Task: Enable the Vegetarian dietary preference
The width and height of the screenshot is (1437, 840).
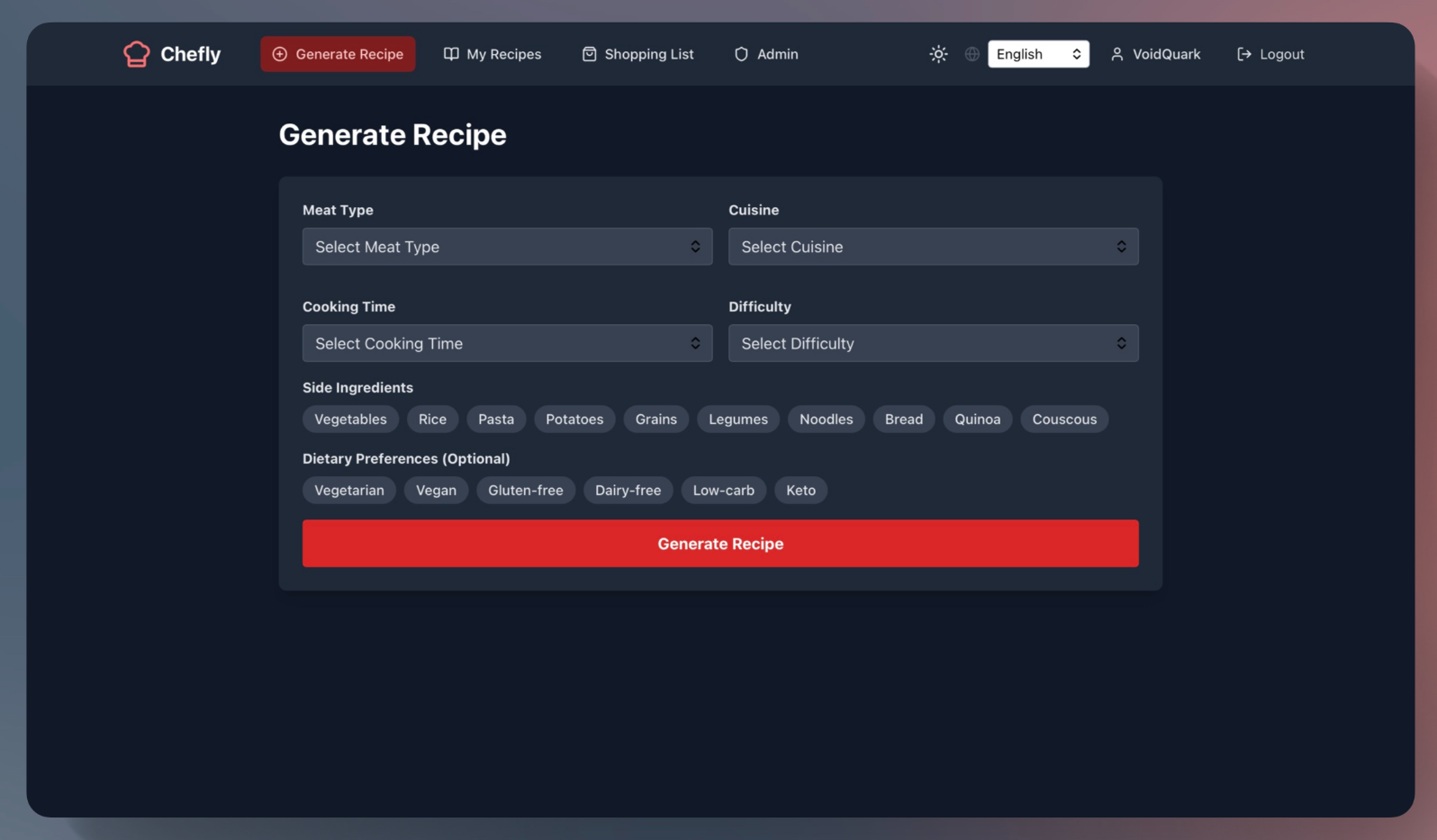Action: [349, 490]
